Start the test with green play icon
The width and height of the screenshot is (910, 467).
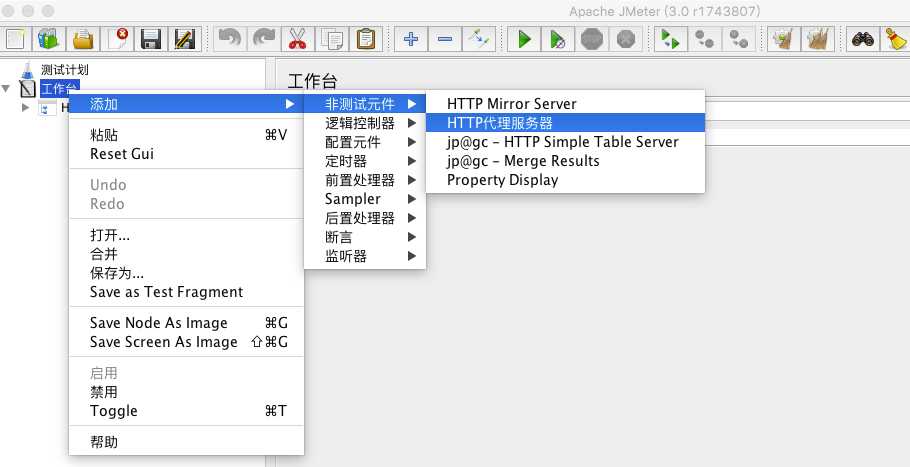tap(524, 39)
